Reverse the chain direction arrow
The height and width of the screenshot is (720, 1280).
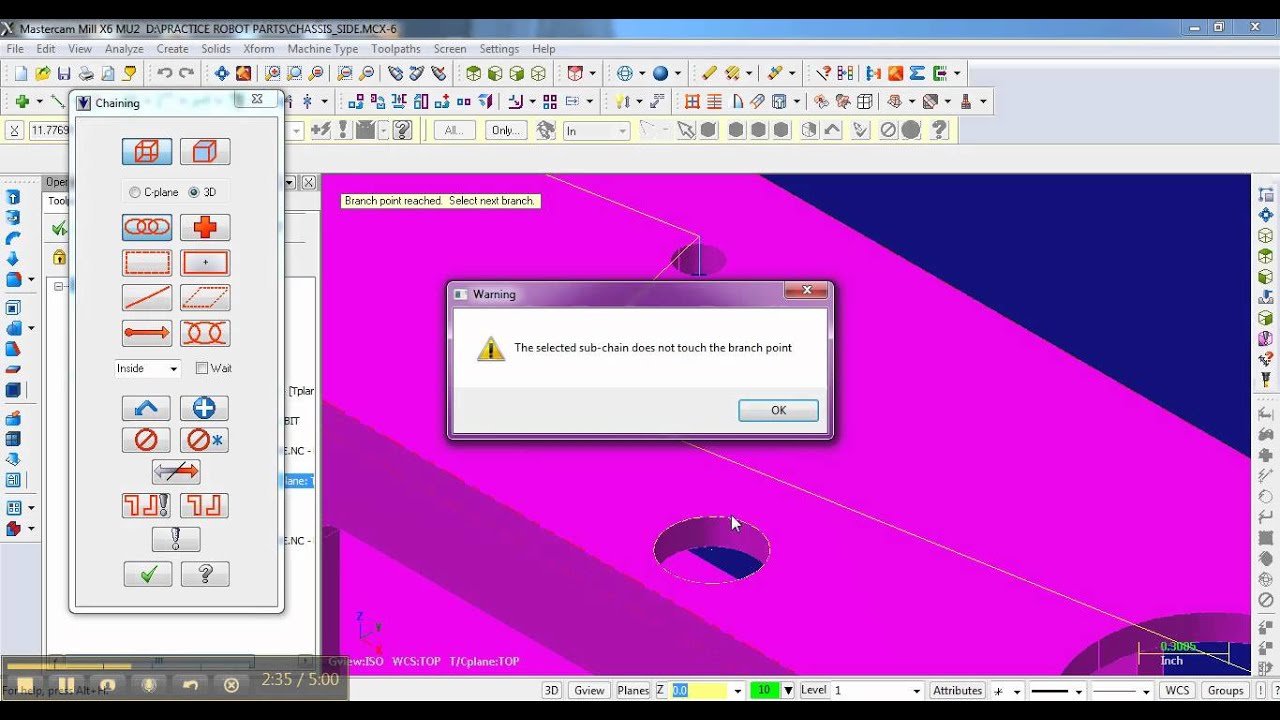coord(176,472)
